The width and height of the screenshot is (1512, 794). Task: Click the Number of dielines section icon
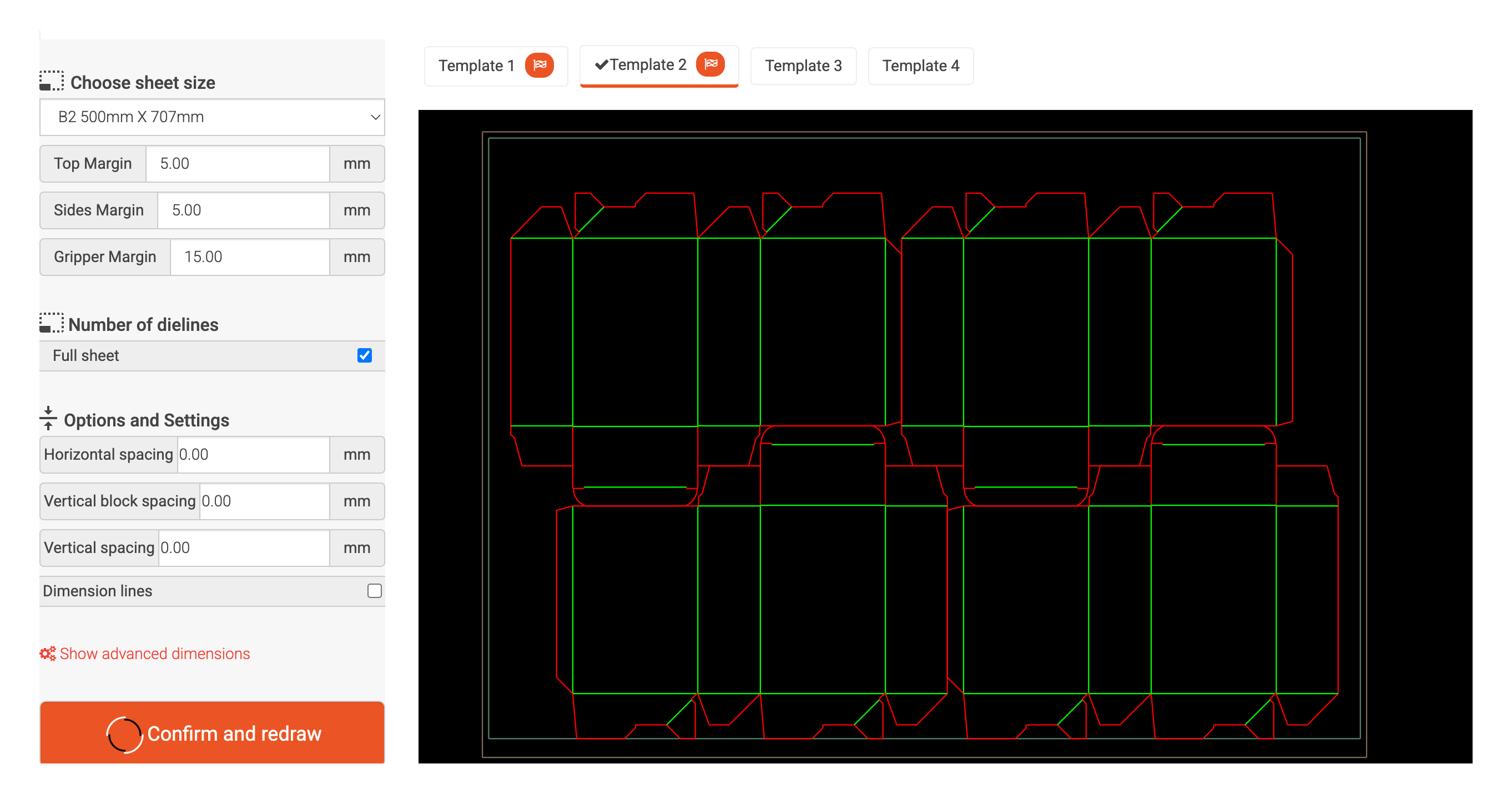coord(51,323)
